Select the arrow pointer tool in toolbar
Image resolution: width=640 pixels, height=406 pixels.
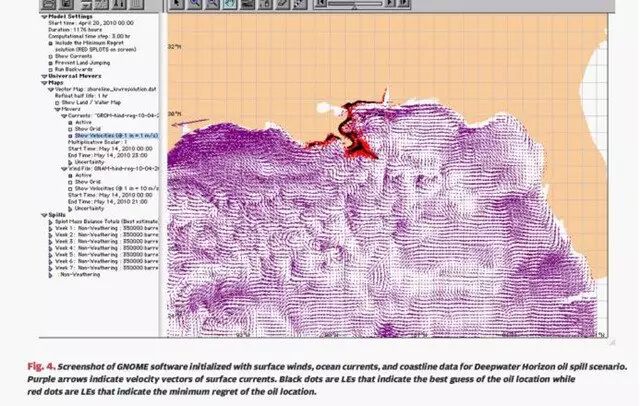click(x=177, y=4)
